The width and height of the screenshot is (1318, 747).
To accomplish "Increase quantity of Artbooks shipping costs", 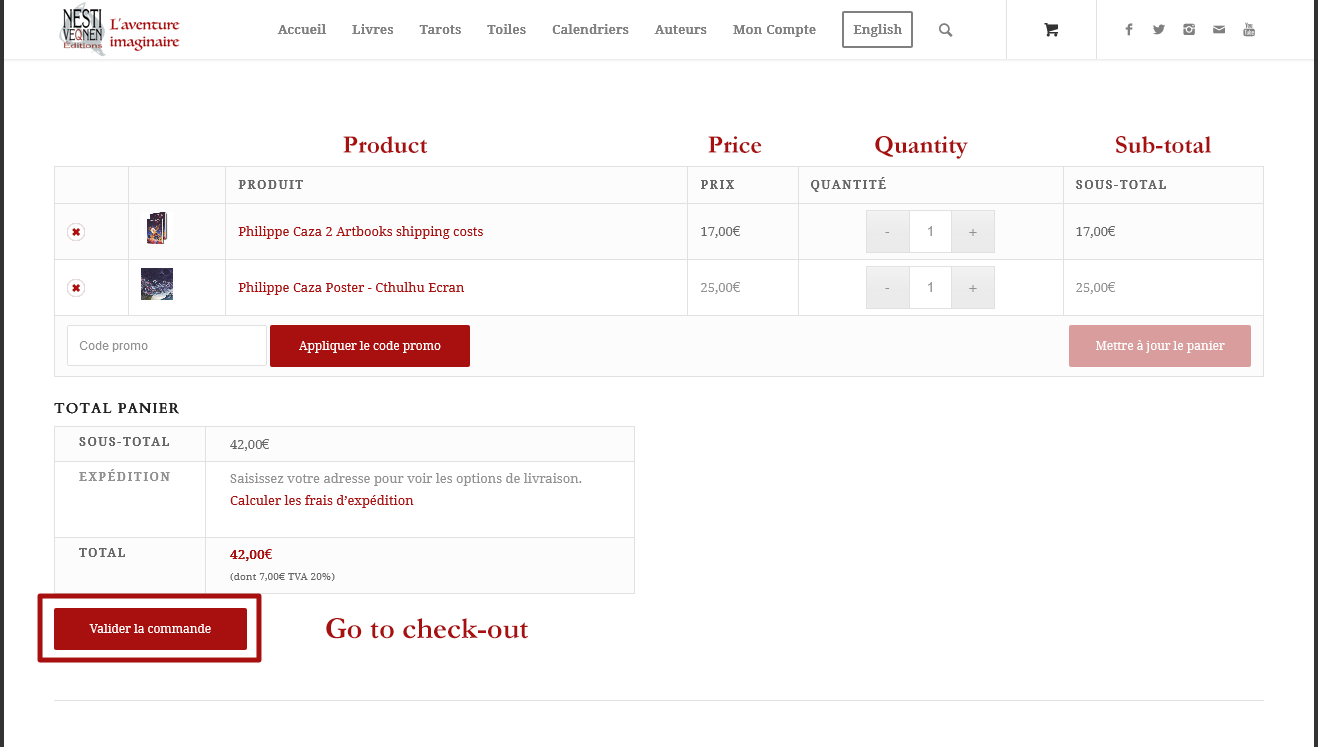I will (x=973, y=232).
